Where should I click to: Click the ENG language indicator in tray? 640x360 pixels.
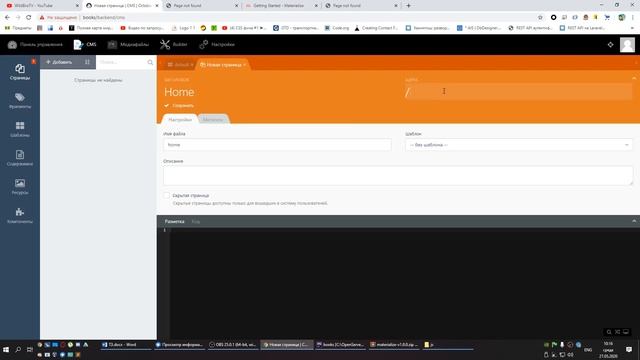coord(588,350)
